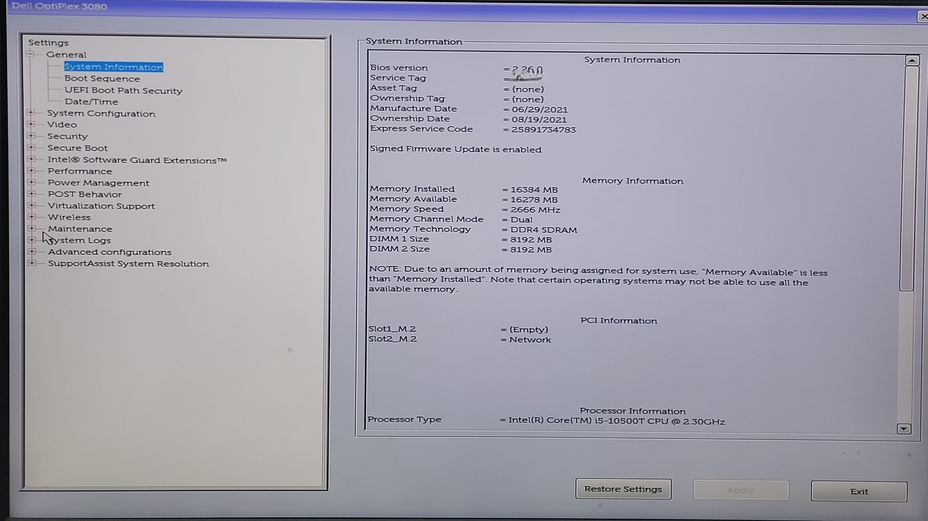Select Intel Software Guard Extensions label
Image resolution: width=928 pixels, height=521 pixels.
[137, 160]
